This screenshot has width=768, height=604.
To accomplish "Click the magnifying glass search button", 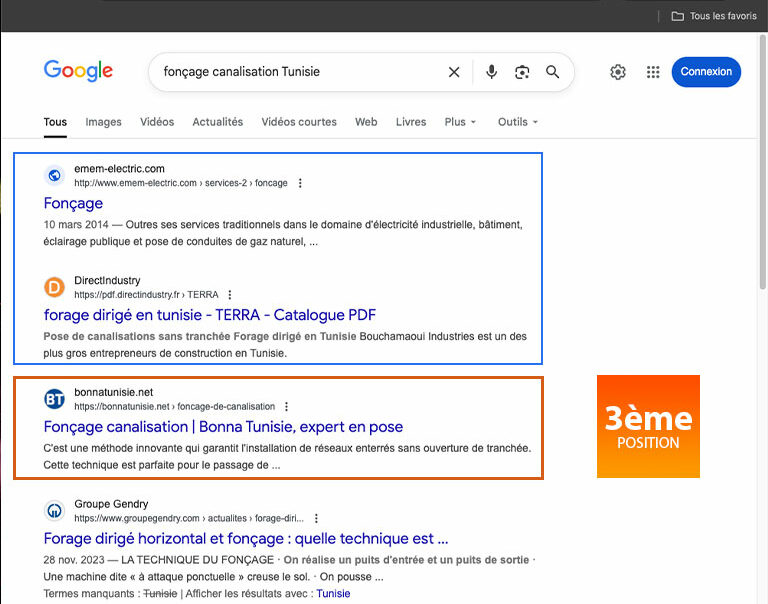I will (x=552, y=72).
